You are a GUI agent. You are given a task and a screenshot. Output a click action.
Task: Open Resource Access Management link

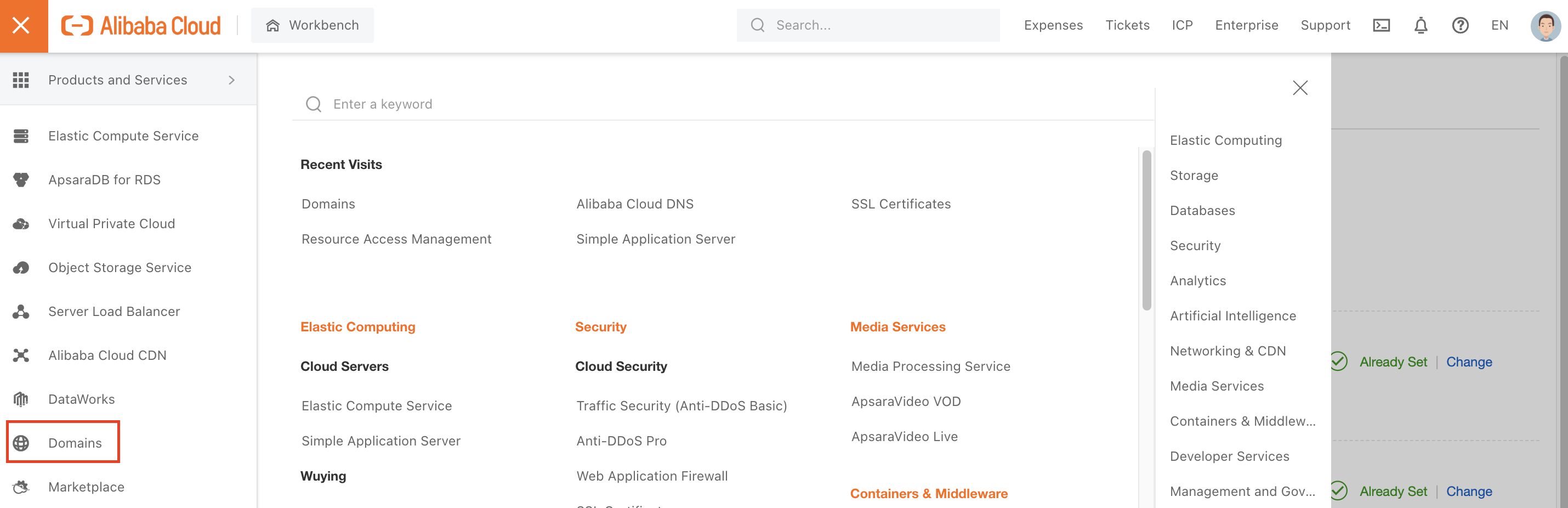coord(396,239)
